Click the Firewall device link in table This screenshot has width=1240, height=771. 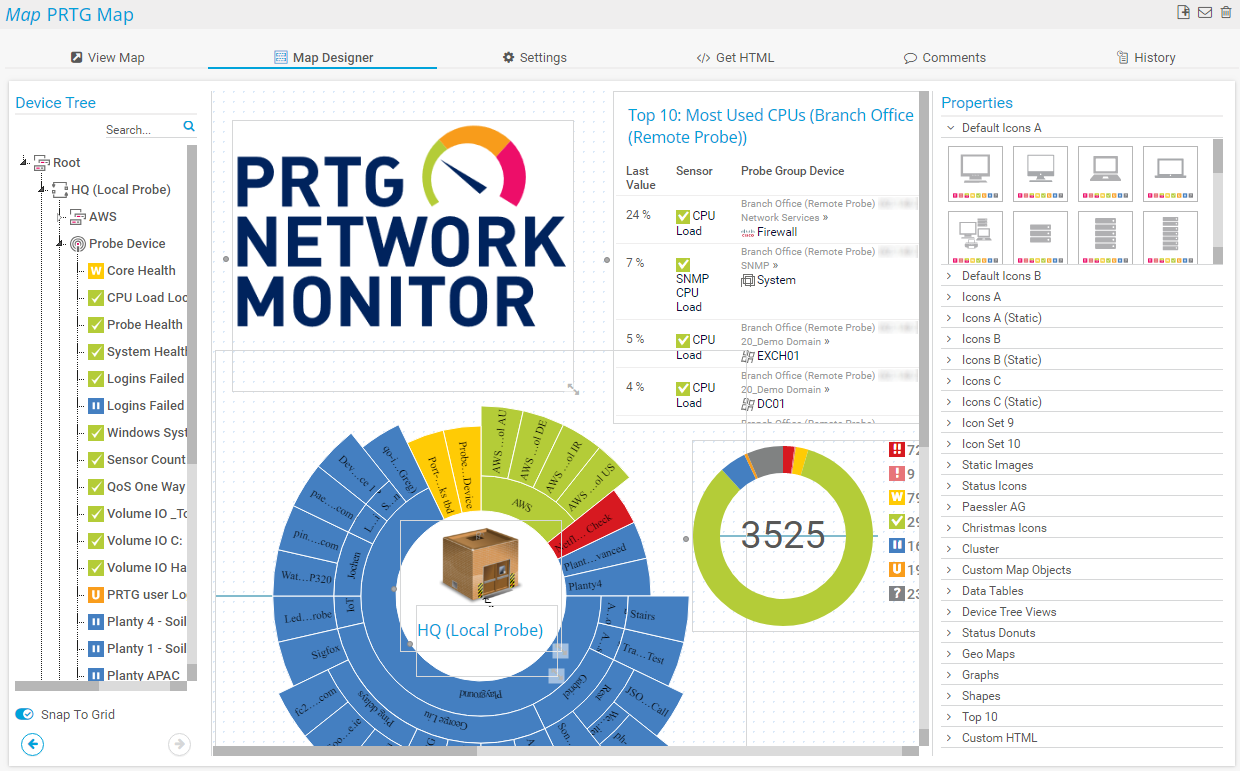776,232
